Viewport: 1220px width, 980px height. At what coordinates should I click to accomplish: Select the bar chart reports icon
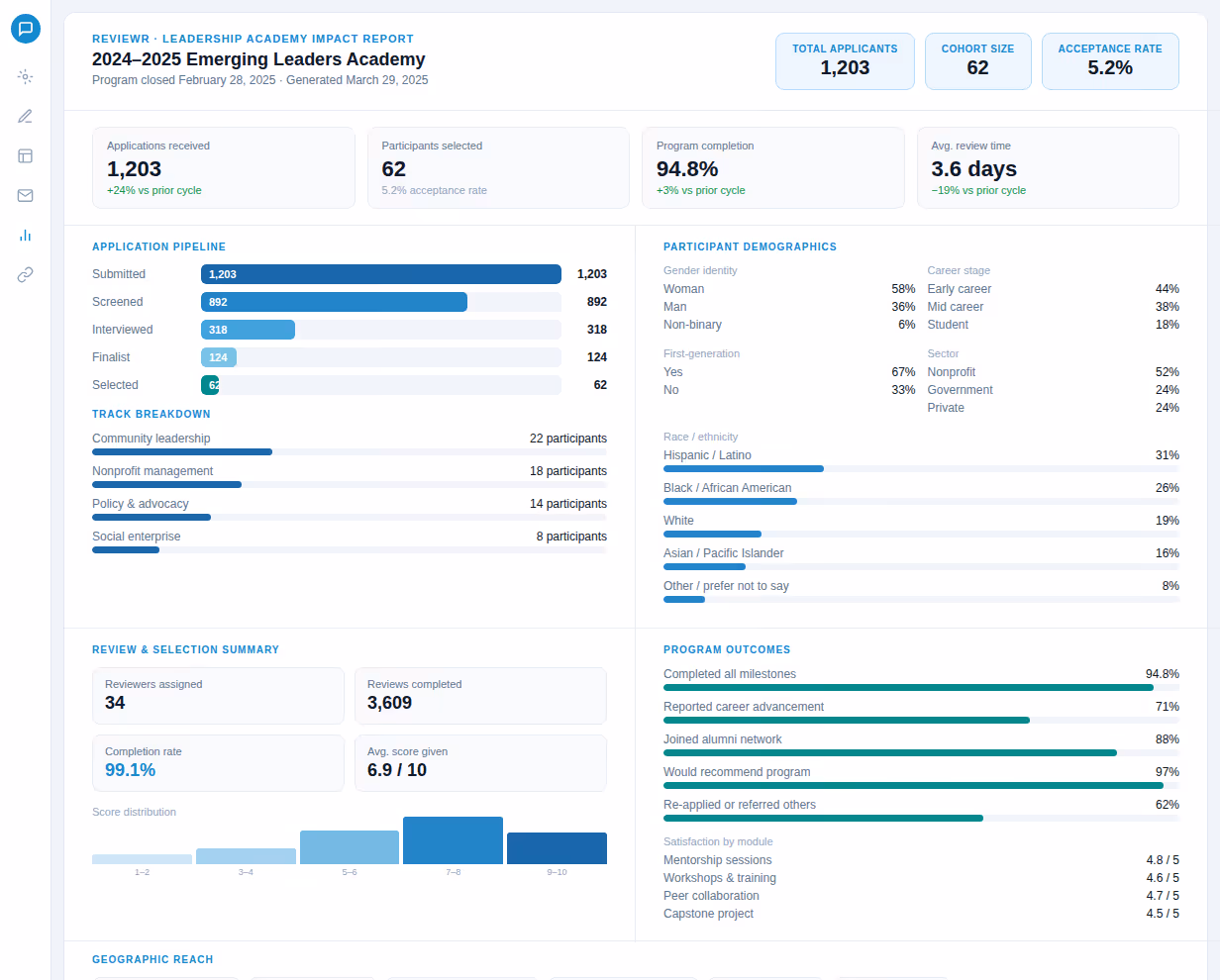26,235
